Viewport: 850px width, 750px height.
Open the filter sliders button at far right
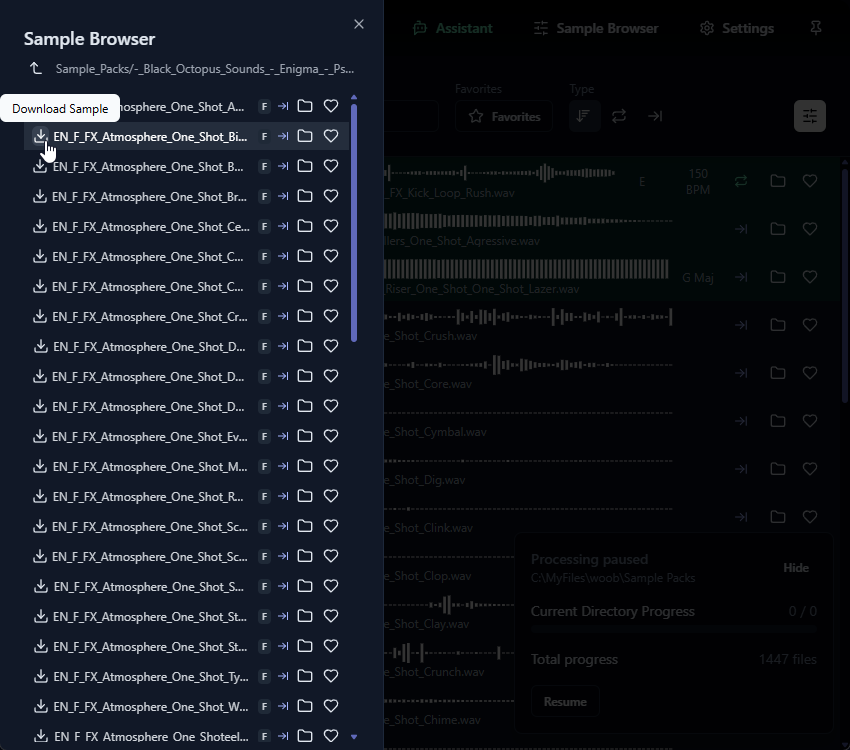tap(809, 116)
